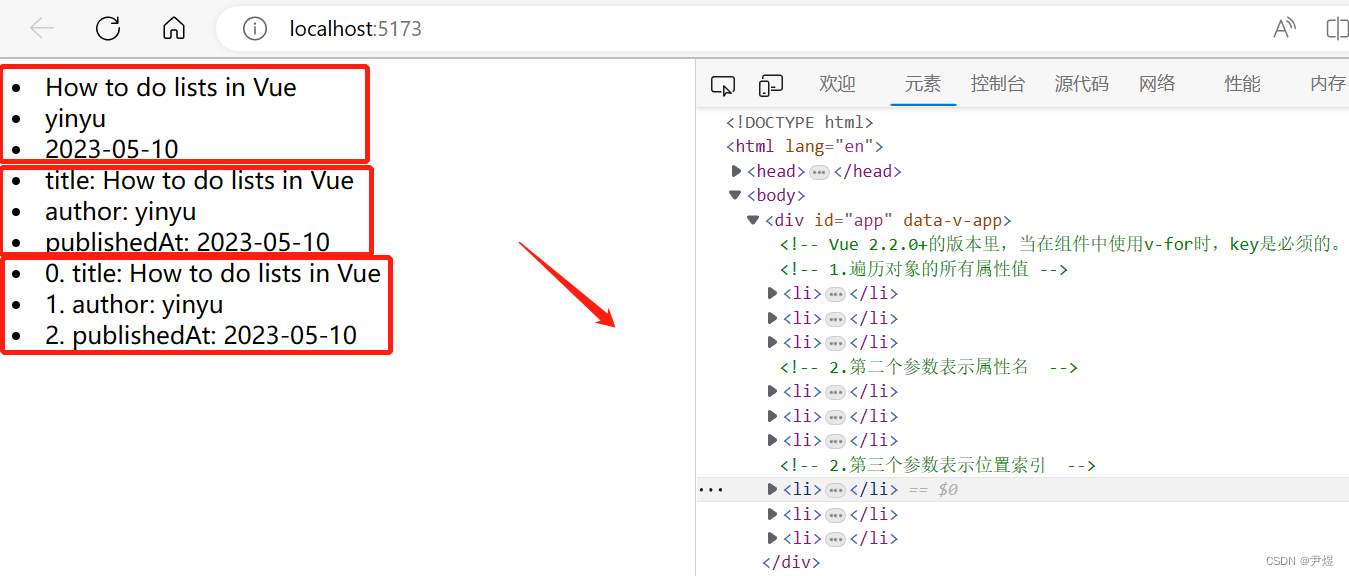Click the plain '2023-05-10' list item
The width and height of the screenshot is (1349, 576).
[x=112, y=150]
